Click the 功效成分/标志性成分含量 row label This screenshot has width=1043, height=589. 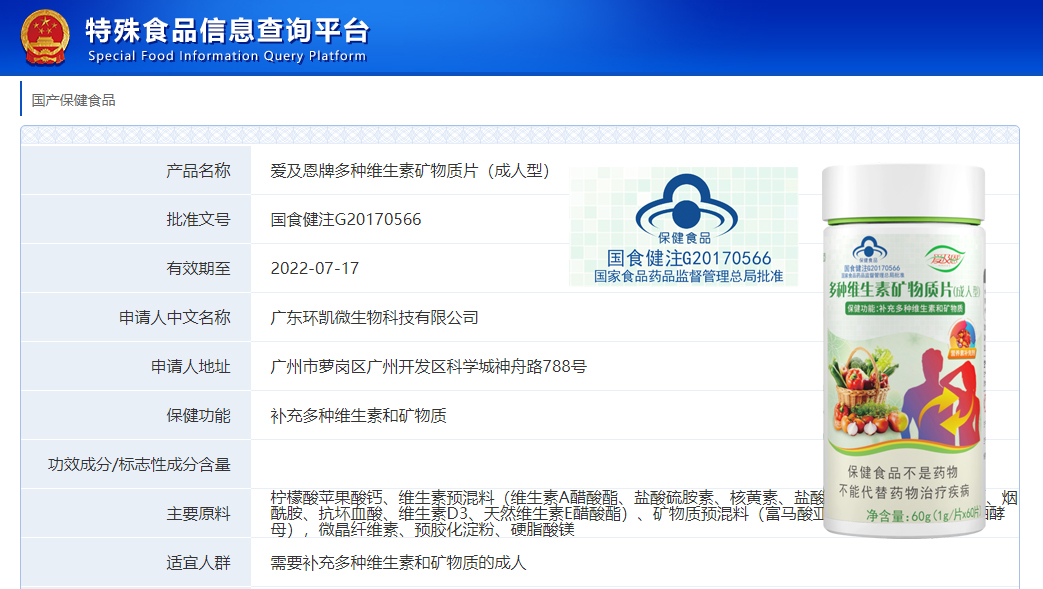(139, 464)
